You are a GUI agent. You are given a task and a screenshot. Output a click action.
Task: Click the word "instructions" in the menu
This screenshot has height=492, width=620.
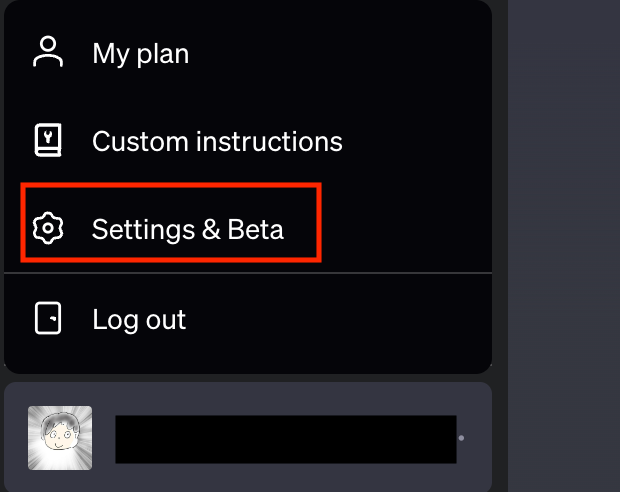pos(269,141)
